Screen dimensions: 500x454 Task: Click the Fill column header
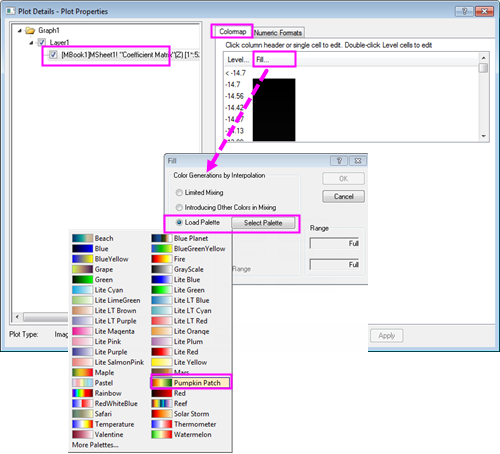click(x=274, y=60)
